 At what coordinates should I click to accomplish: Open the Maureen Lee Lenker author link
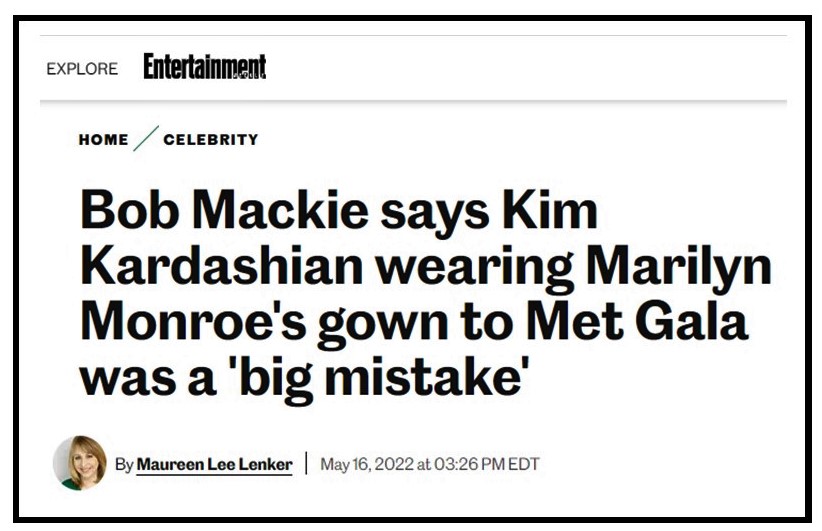pos(214,464)
